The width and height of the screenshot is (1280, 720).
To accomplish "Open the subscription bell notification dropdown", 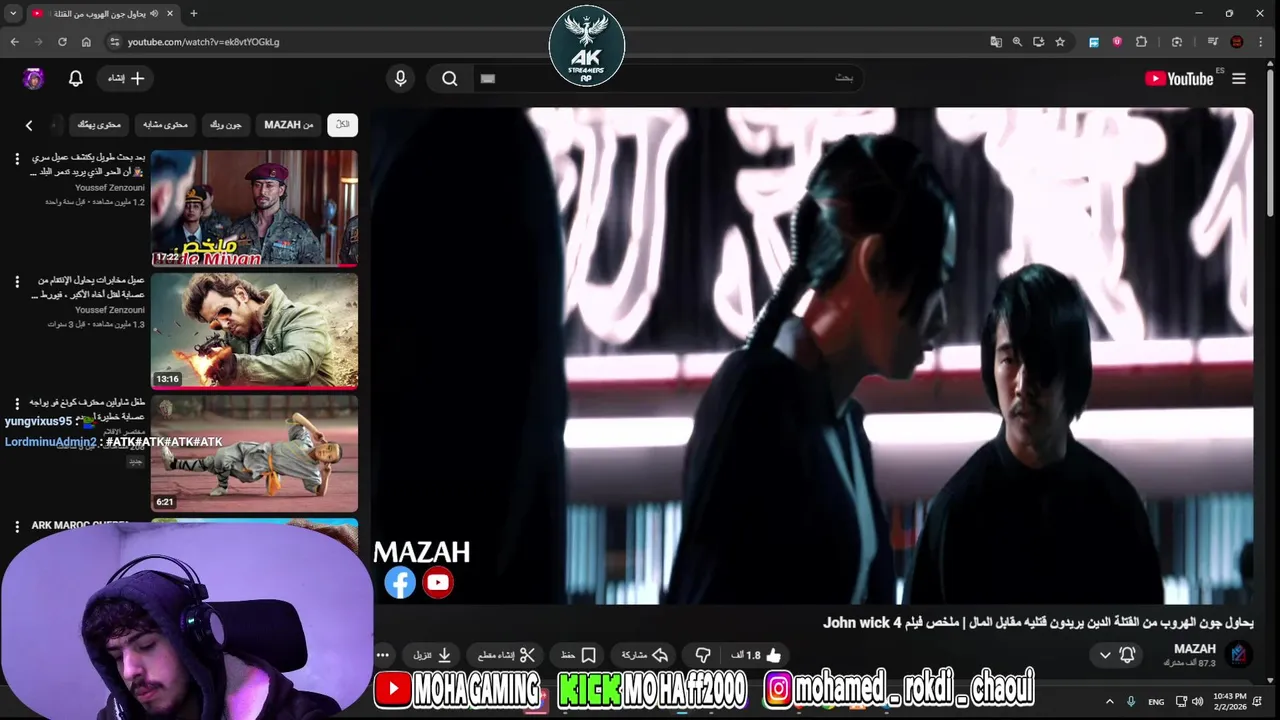I will (1117, 655).
